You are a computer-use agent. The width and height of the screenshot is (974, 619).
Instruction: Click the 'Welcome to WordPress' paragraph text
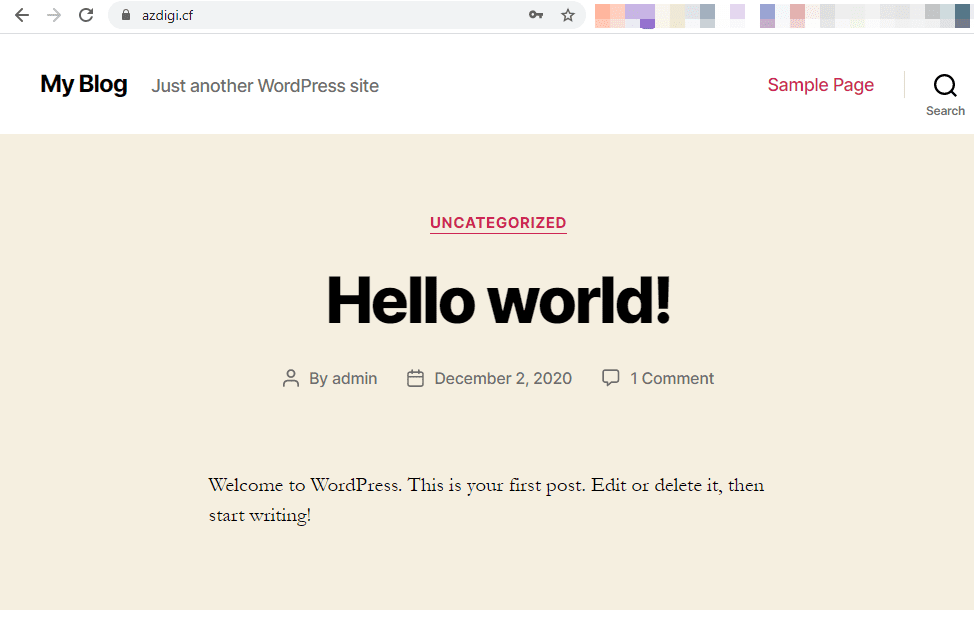click(x=486, y=500)
